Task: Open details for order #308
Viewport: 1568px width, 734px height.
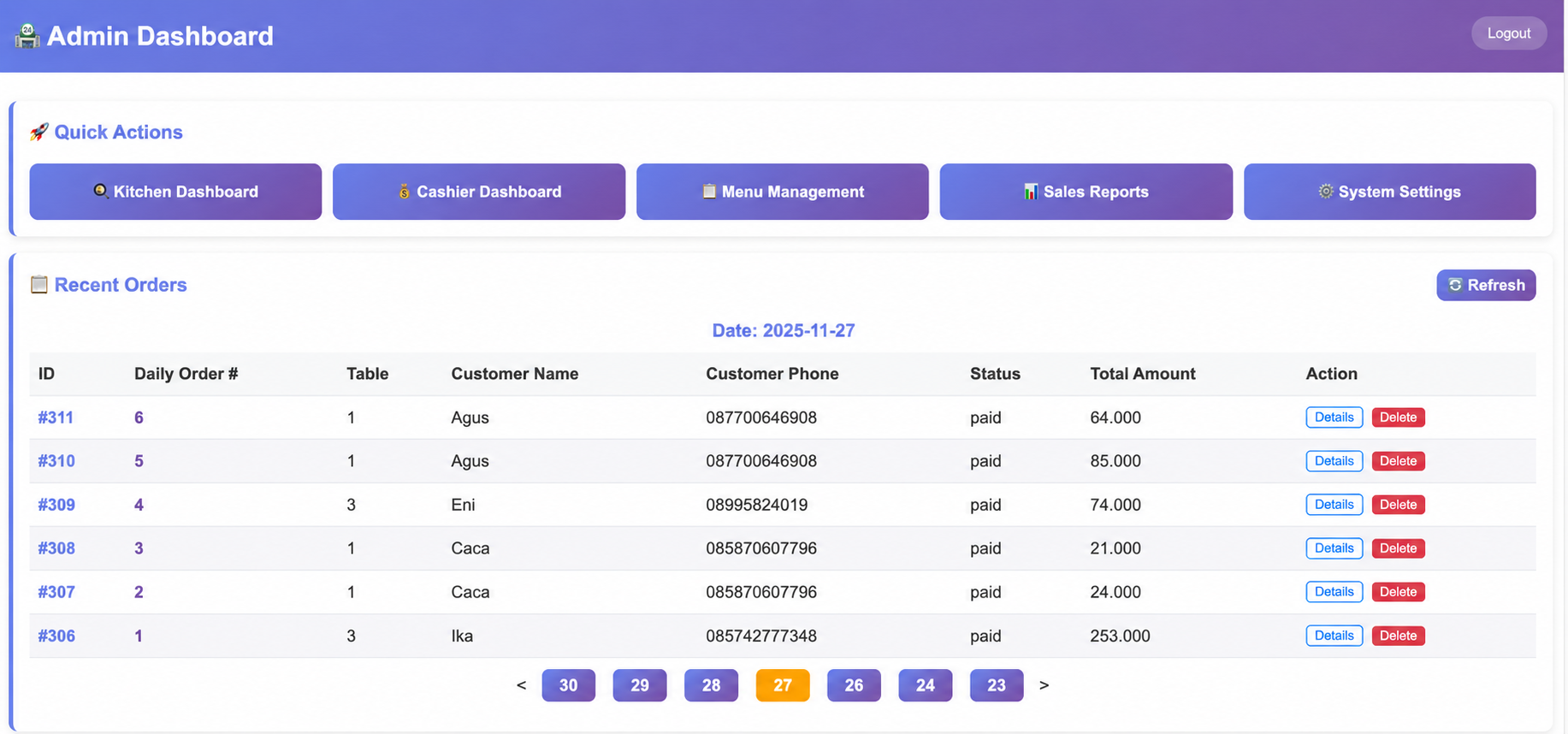Action: pos(1334,548)
